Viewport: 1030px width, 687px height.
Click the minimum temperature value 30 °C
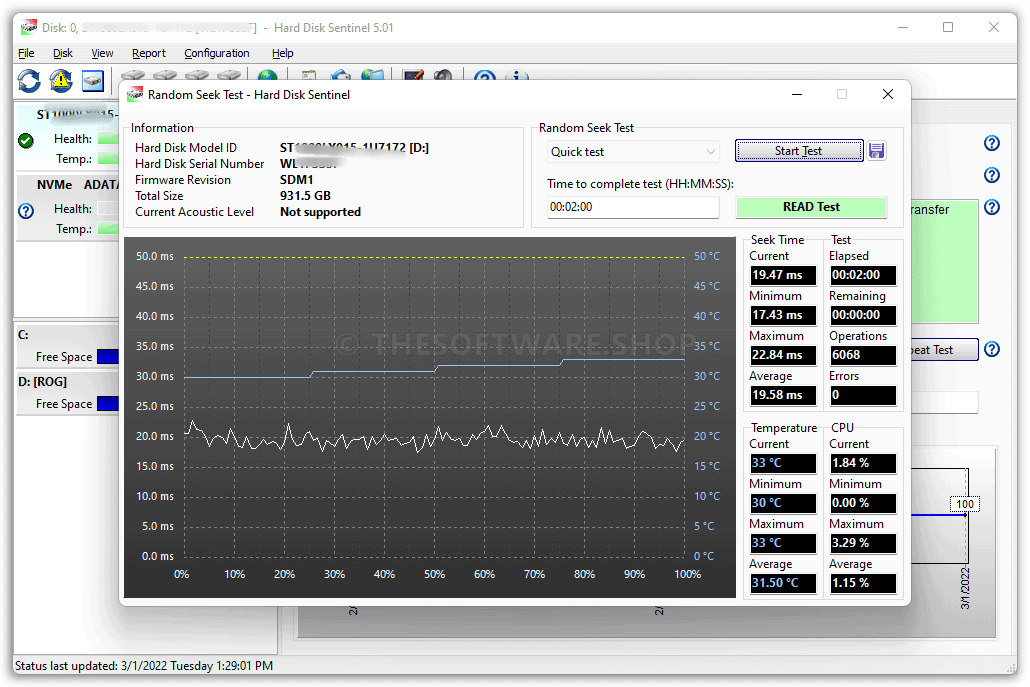[x=783, y=503]
